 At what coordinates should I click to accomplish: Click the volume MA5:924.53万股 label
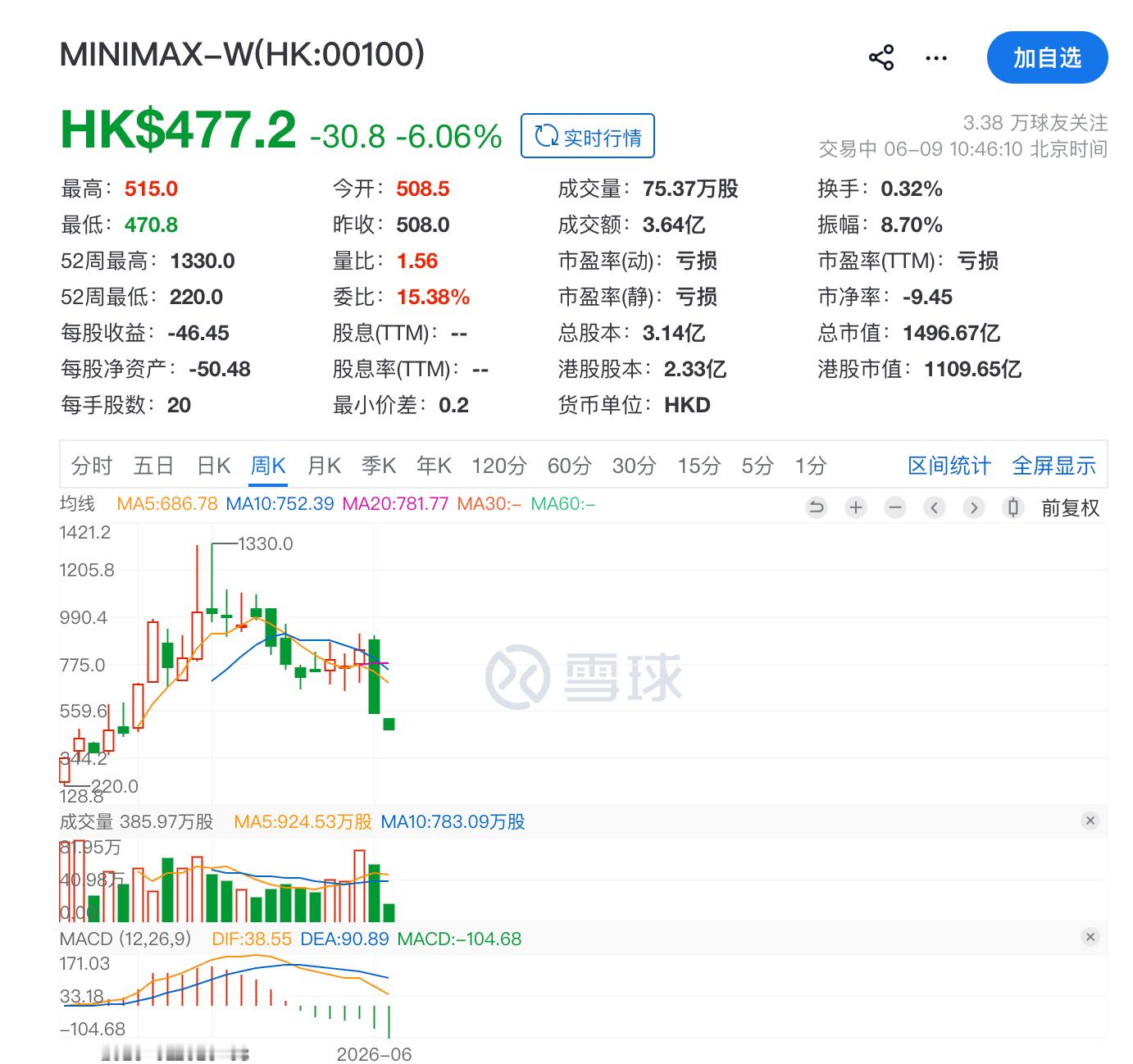point(303,821)
